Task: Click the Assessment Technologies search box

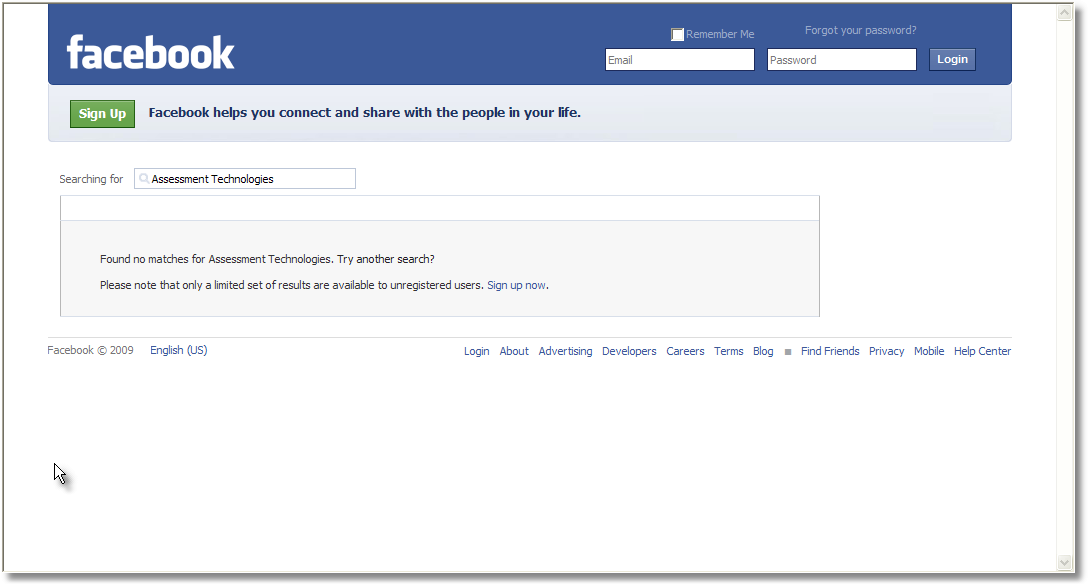Action: tap(245, 179)
